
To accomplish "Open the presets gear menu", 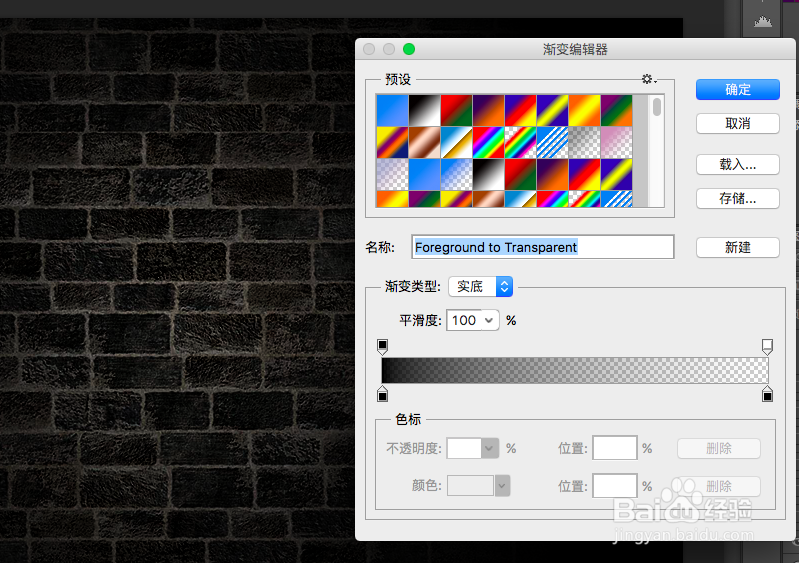I will 648,79.
